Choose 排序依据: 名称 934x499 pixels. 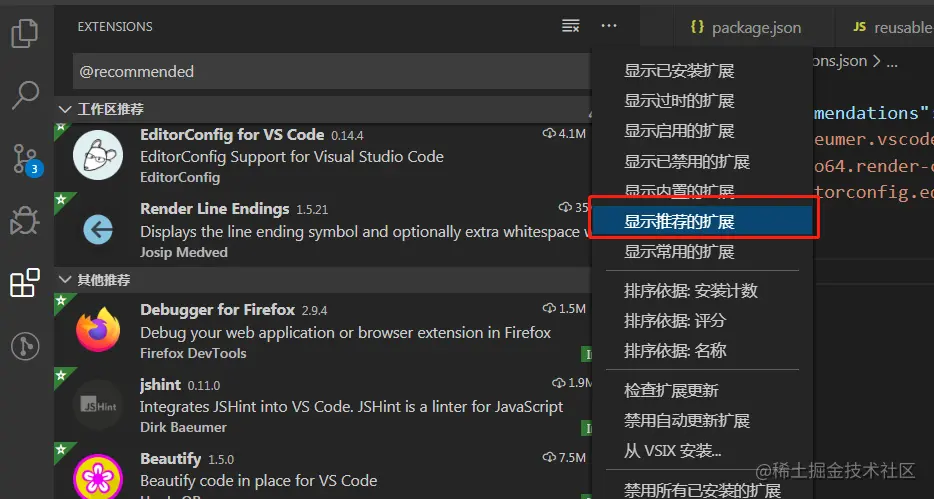tap(703, 350)
